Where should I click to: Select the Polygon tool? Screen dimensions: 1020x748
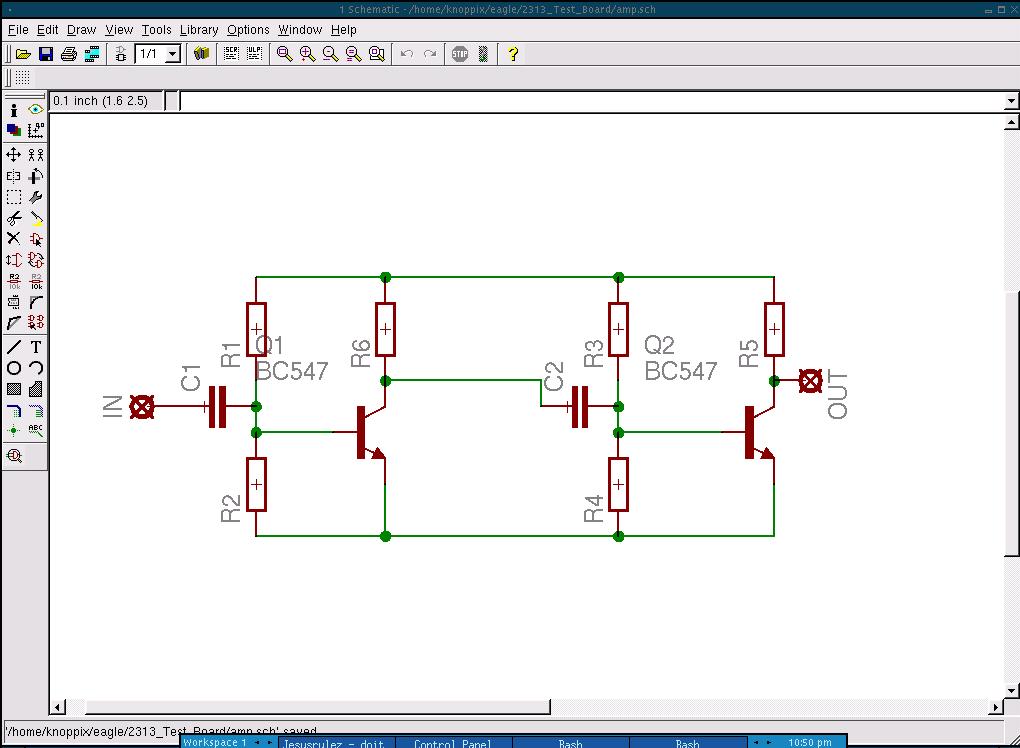pos(36,390)
